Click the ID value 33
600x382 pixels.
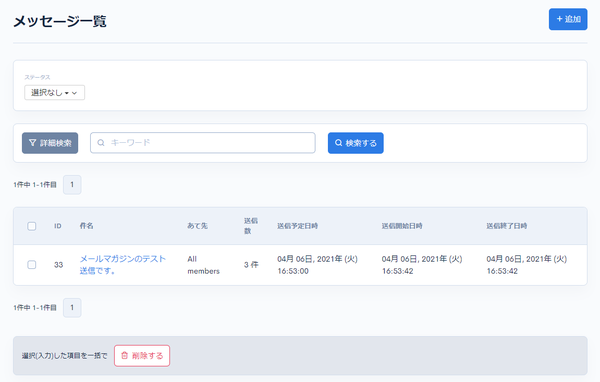tap(59, 265)
